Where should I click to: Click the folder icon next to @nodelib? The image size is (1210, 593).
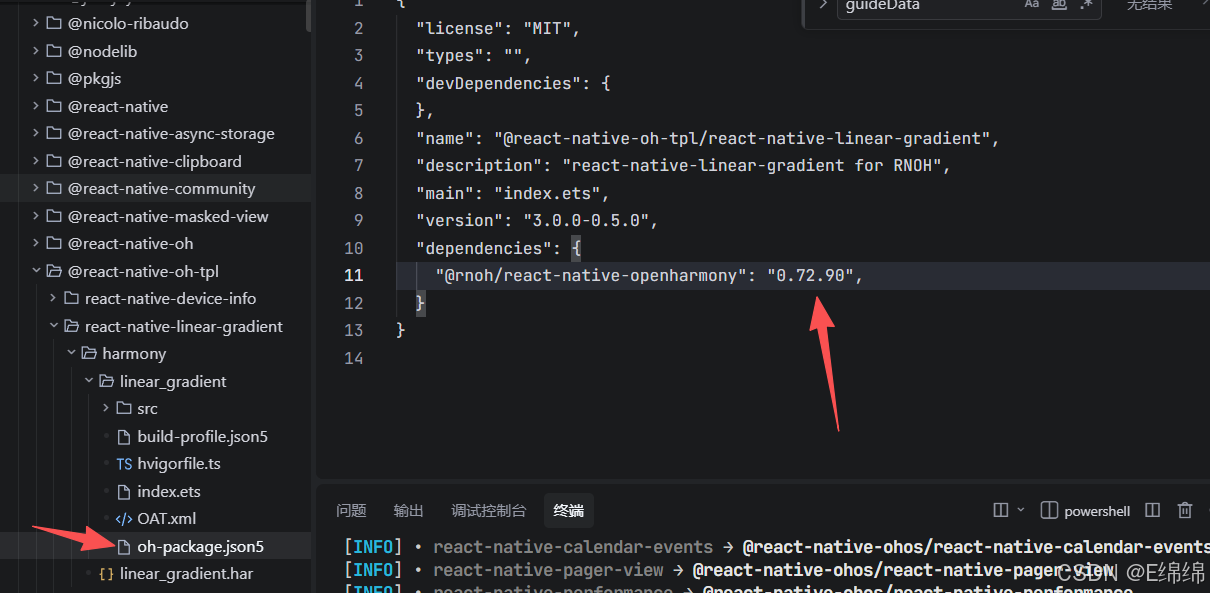pyautogui.click(x=54, y=51)
